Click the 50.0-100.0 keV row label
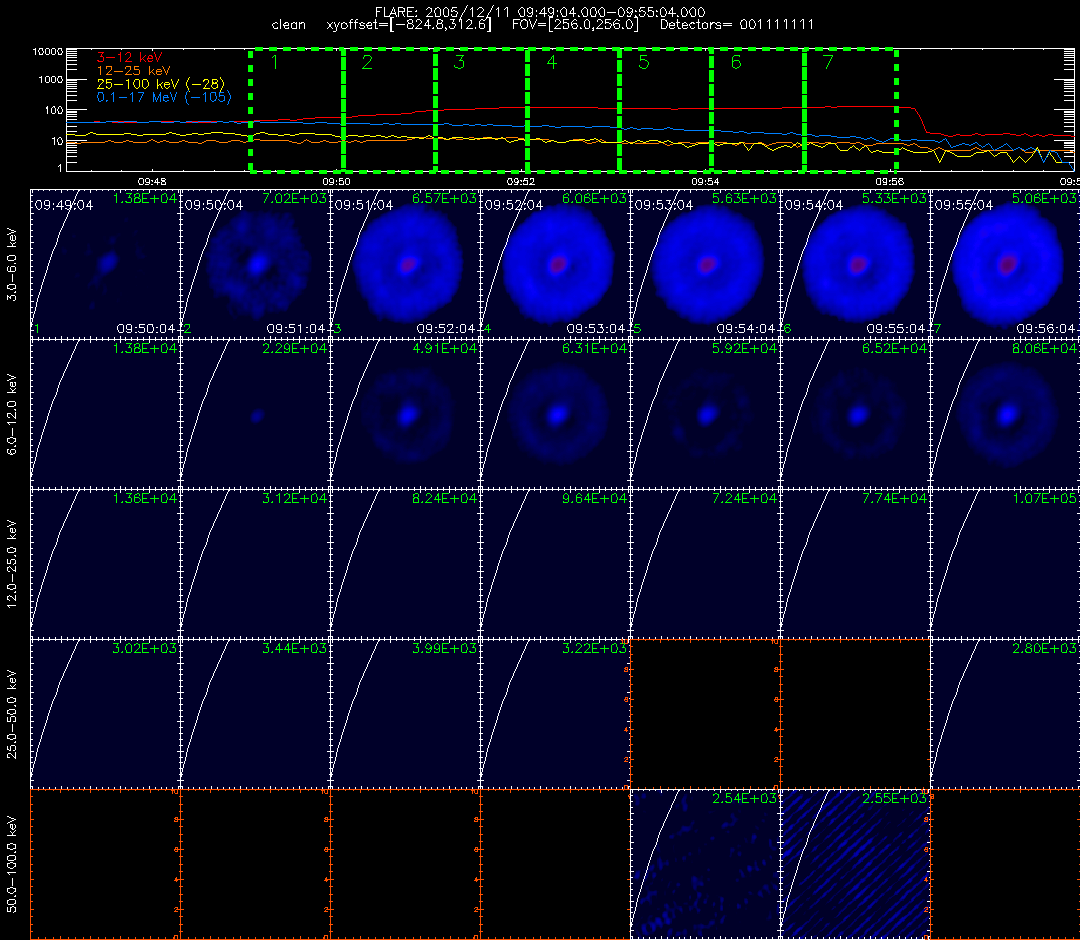Image resolution: width=1080 pixels, height=940 pixels. [x=12, y=864]
